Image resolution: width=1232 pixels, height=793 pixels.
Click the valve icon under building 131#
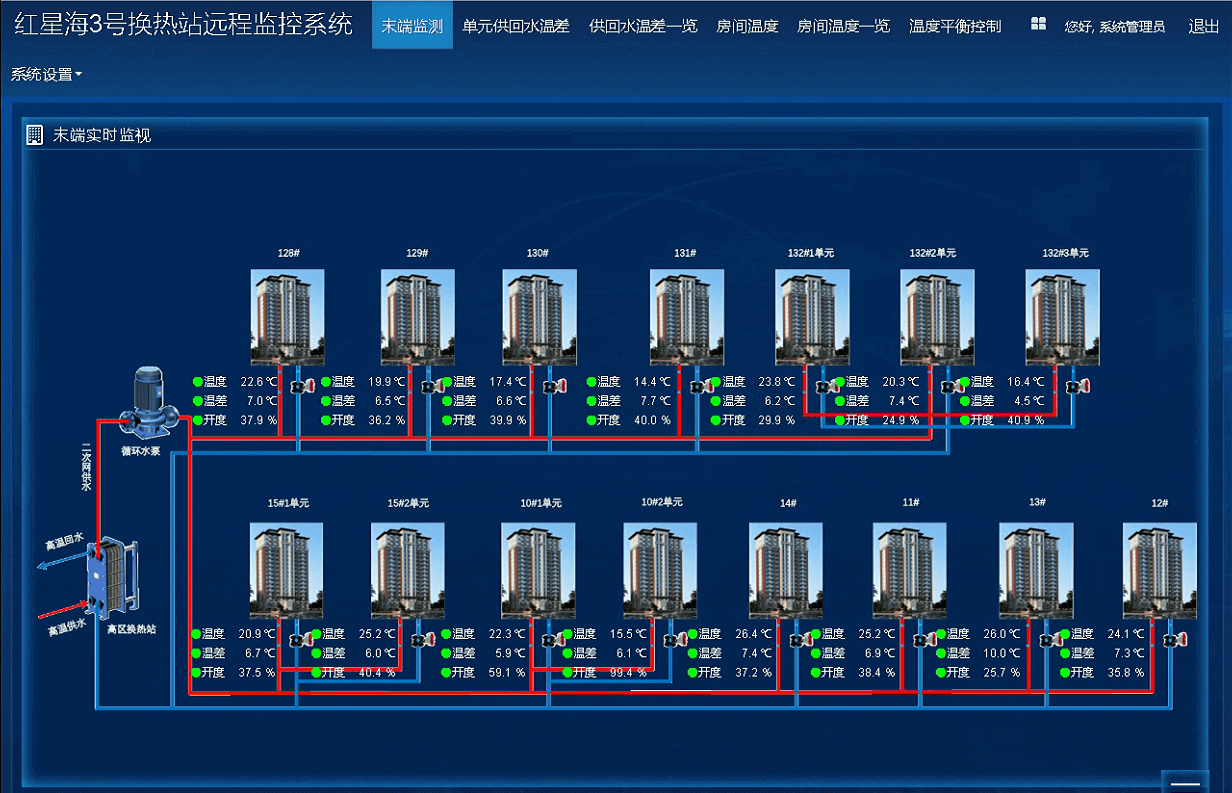tap(702, 386)
